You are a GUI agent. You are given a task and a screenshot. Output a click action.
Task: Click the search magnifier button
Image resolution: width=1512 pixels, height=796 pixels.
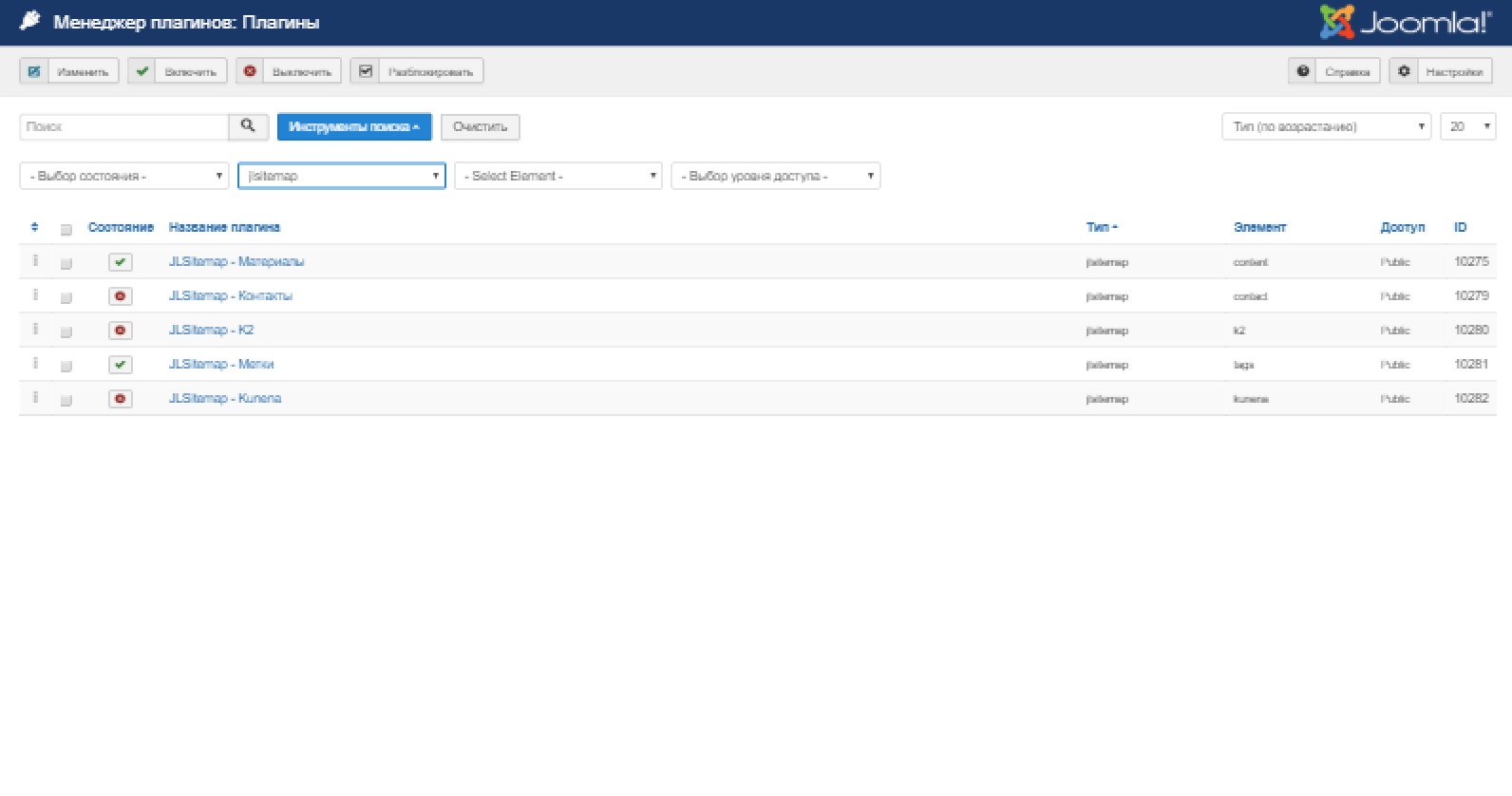248,126
